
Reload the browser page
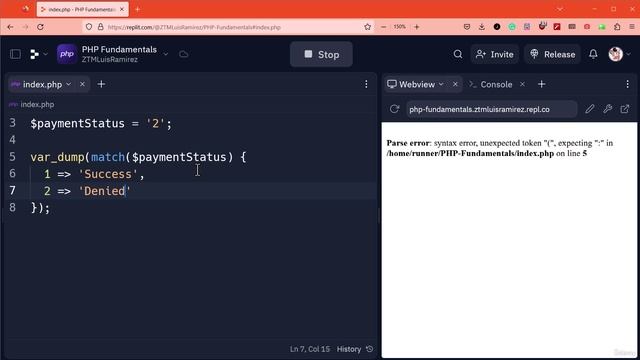click(x=40, y=27)
